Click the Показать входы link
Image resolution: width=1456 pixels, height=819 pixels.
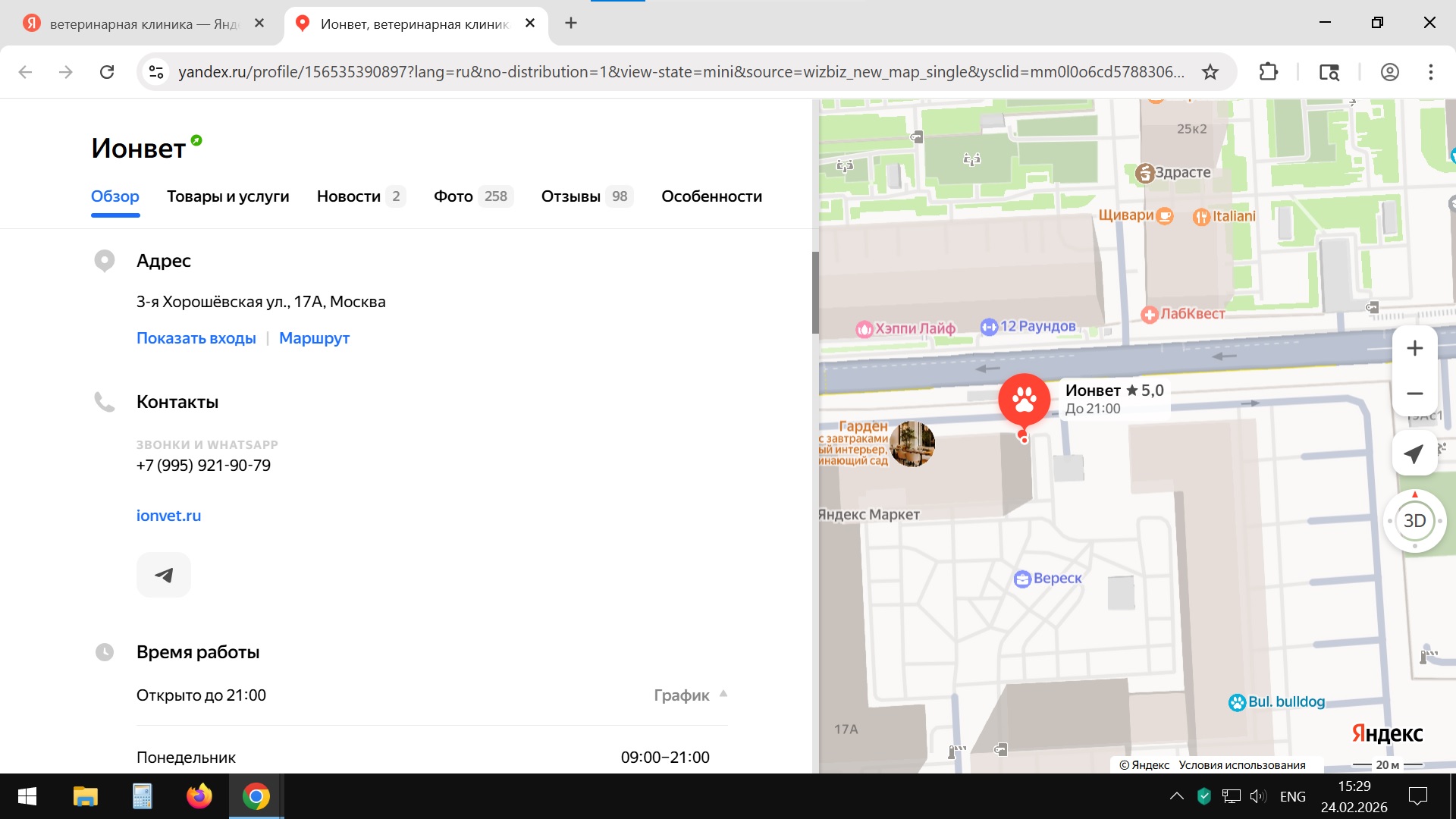point(196,338)
